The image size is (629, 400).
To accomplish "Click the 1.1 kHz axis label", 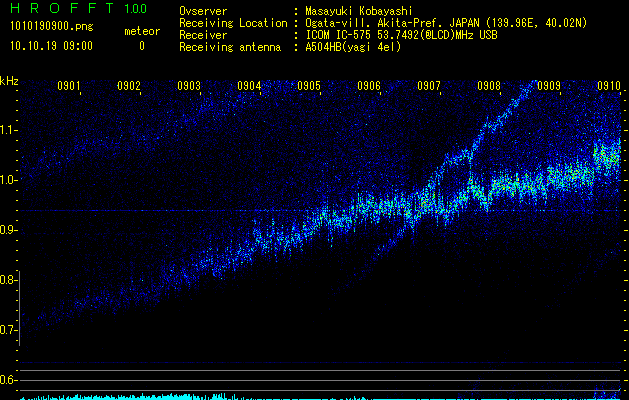I will coord(8,130).
